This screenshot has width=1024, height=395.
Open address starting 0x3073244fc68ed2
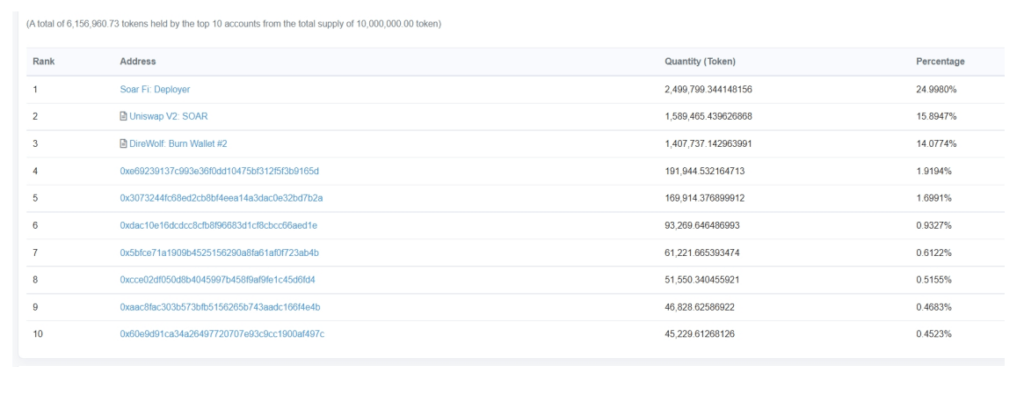pyautogui.click(x=221, y=198)
